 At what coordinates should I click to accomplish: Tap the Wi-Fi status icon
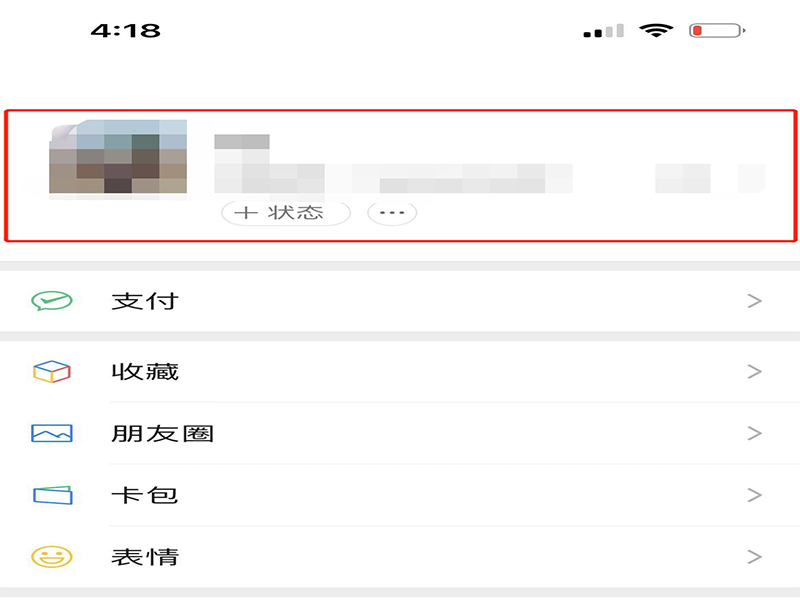tap(656, 31)
